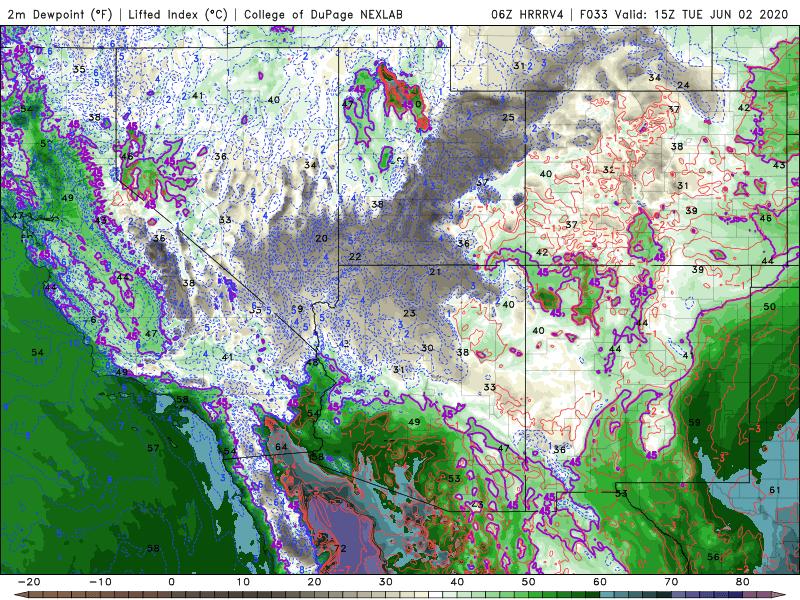Click the 'College of DuPage NEXLAB' header text
This screenshot has width=800, height=600.
pyautogui.click(x=323, y=14)
